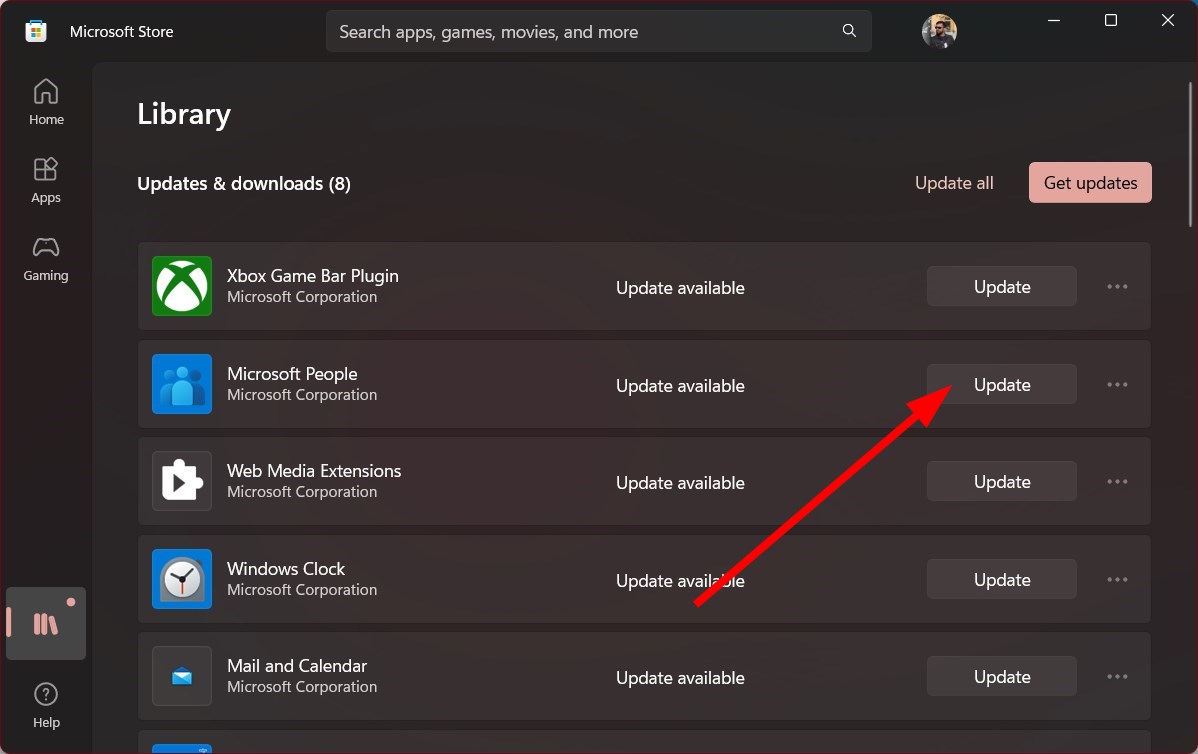Click the Microsoft Store logo icon
This screenshot has height=754, width=1198.
coord(35,30)
